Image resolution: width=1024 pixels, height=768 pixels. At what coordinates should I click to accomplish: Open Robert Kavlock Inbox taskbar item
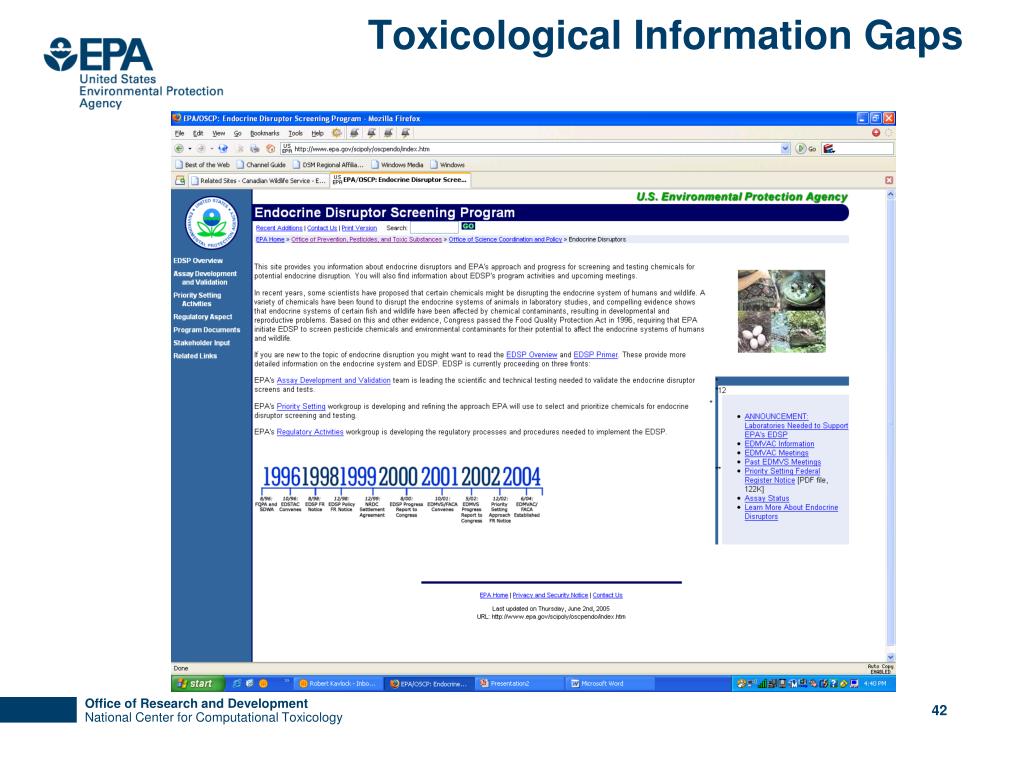tap(337, 684)
